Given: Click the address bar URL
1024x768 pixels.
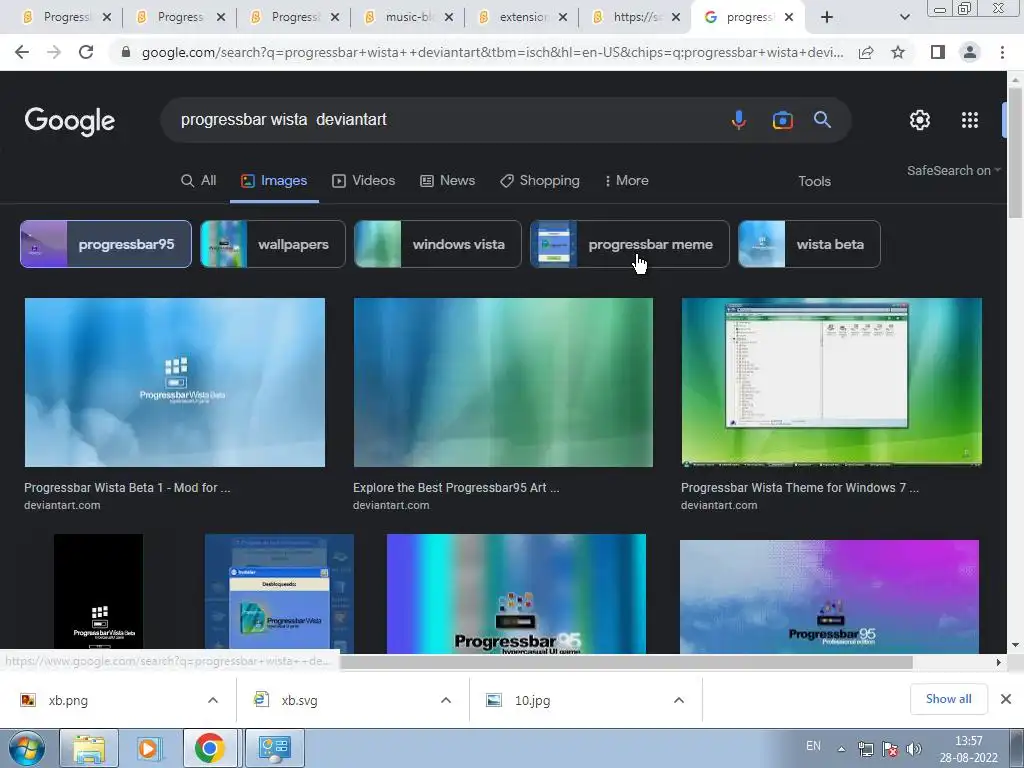Looking at the screenshot, I should click(x=492, y=52).
